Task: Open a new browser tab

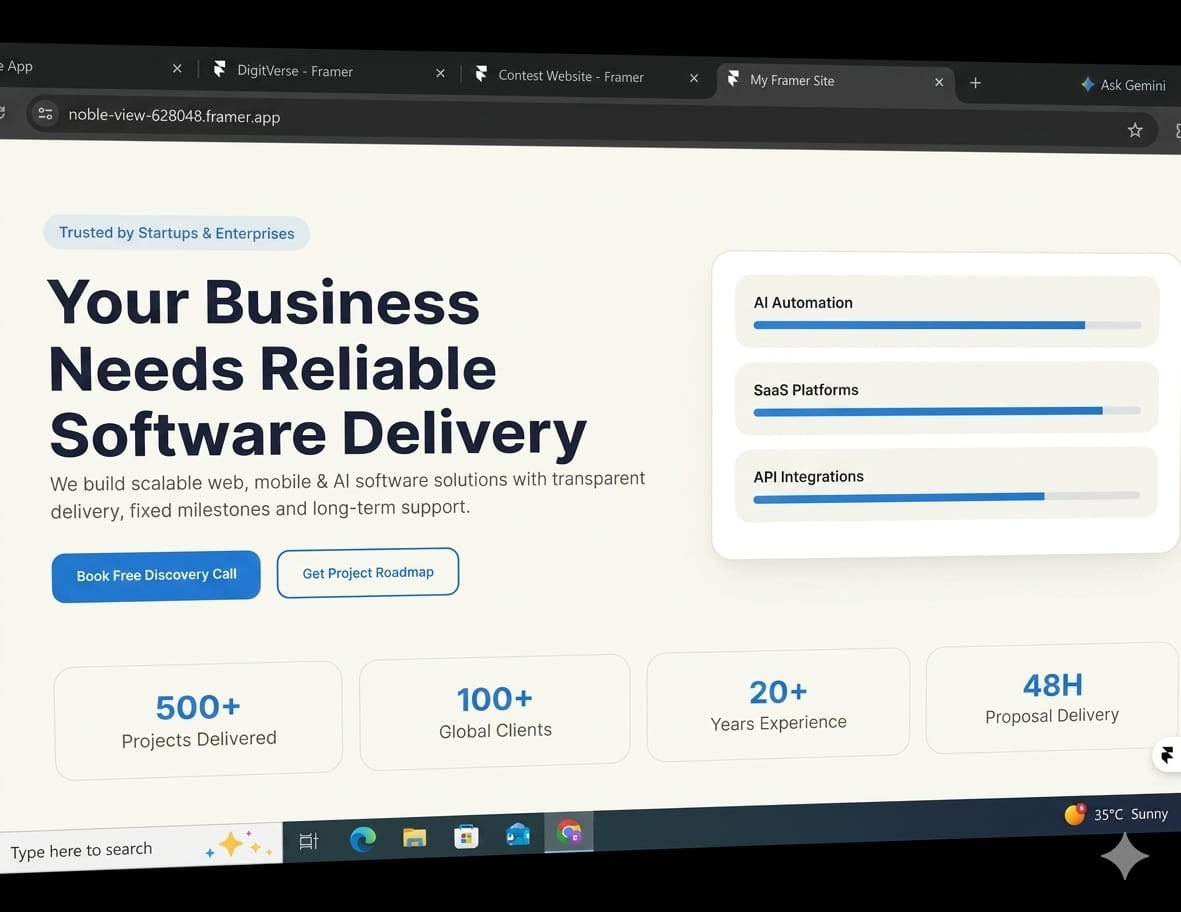Action: pyautogui.click(x=975, y=83)
